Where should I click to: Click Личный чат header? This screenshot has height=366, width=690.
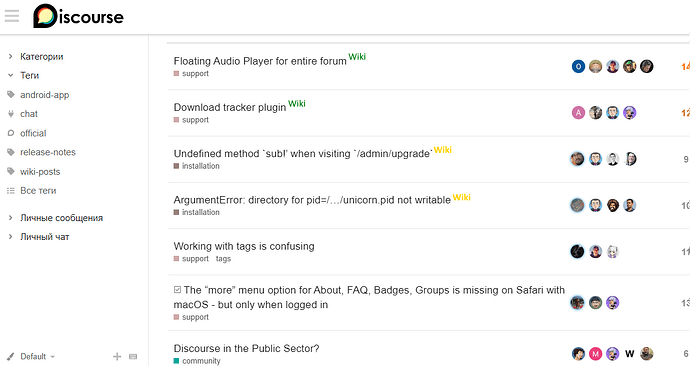(45, 237)
